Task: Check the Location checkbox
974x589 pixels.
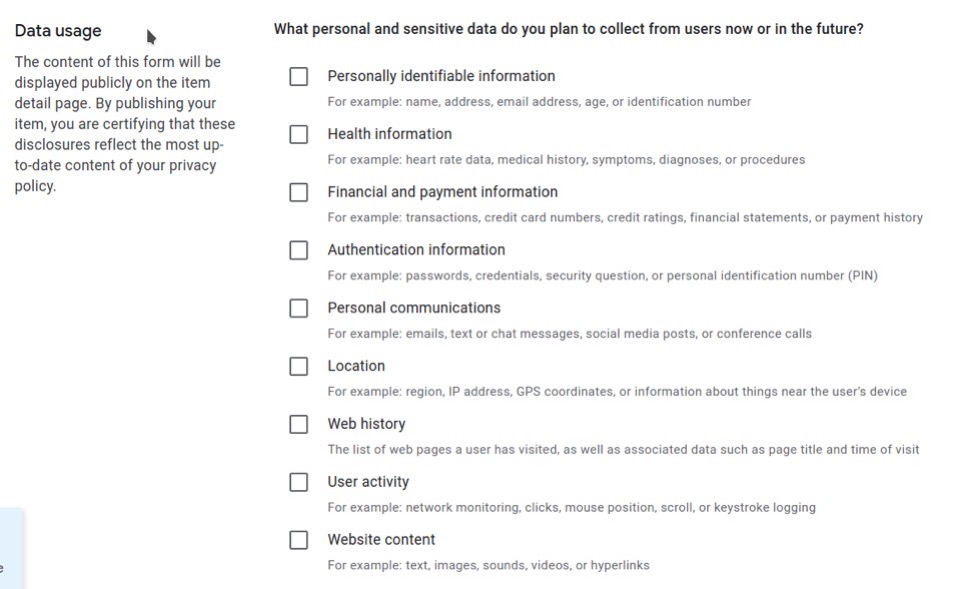Action: point(299,367)
